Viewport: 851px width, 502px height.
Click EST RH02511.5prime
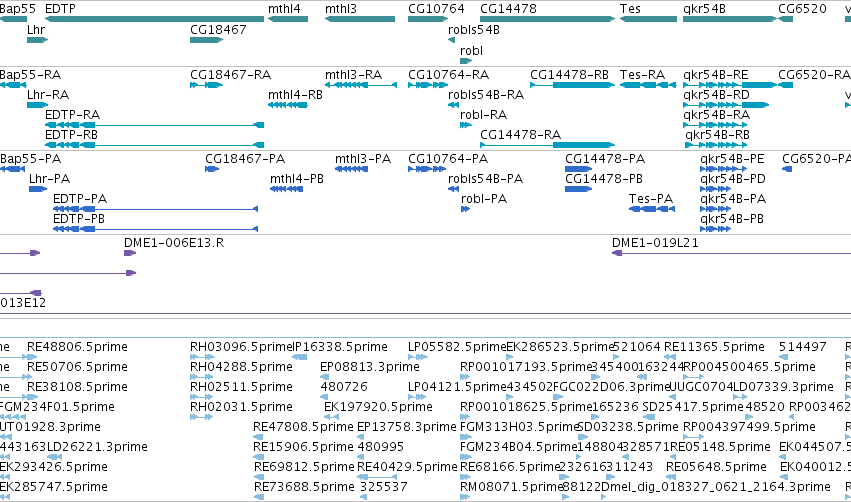pyautogui.click(x=201, y=397)
